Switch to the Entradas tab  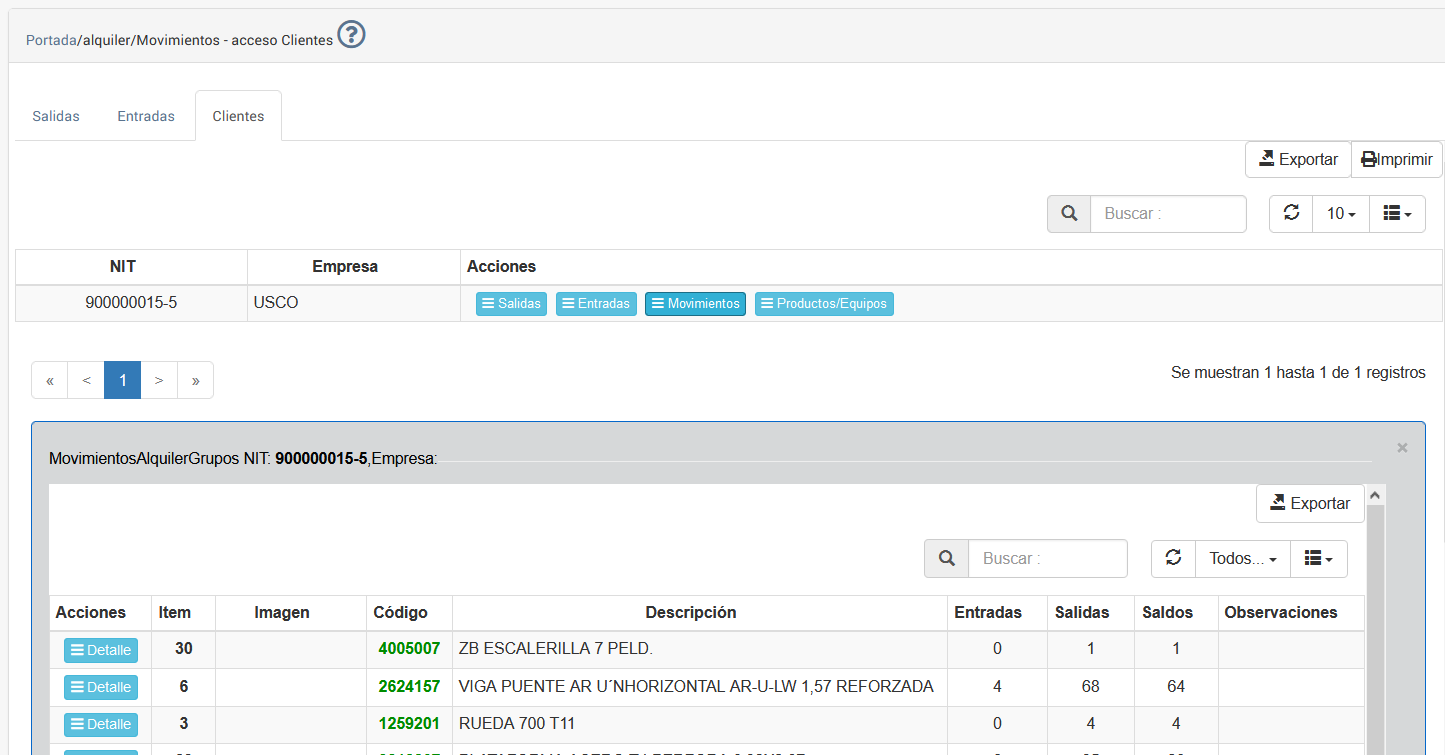coord(146,116)
